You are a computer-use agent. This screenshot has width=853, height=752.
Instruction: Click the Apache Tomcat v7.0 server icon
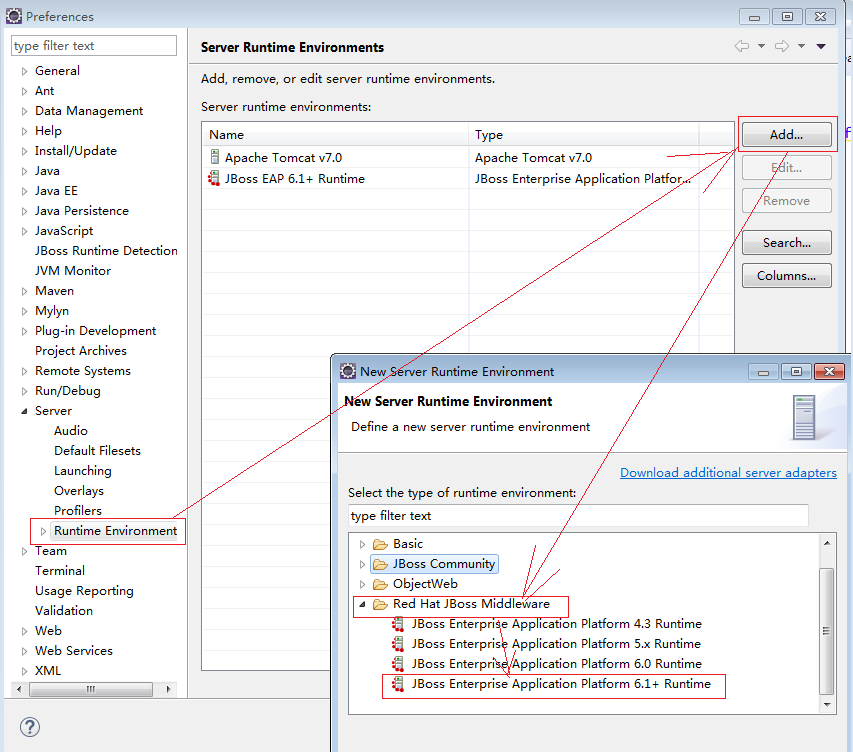(x=215, y=157)
